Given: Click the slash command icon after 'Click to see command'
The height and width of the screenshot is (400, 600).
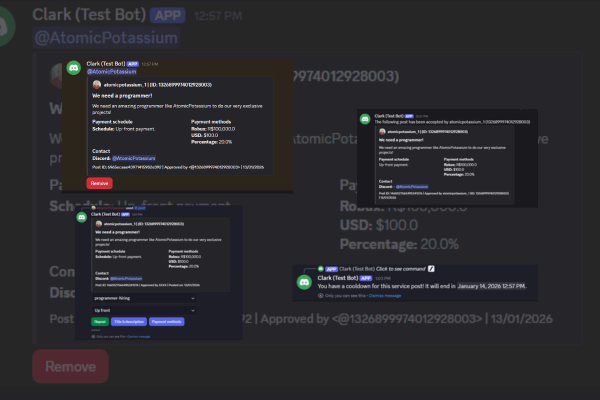Looking at the screenshot, I should (431, 269).
